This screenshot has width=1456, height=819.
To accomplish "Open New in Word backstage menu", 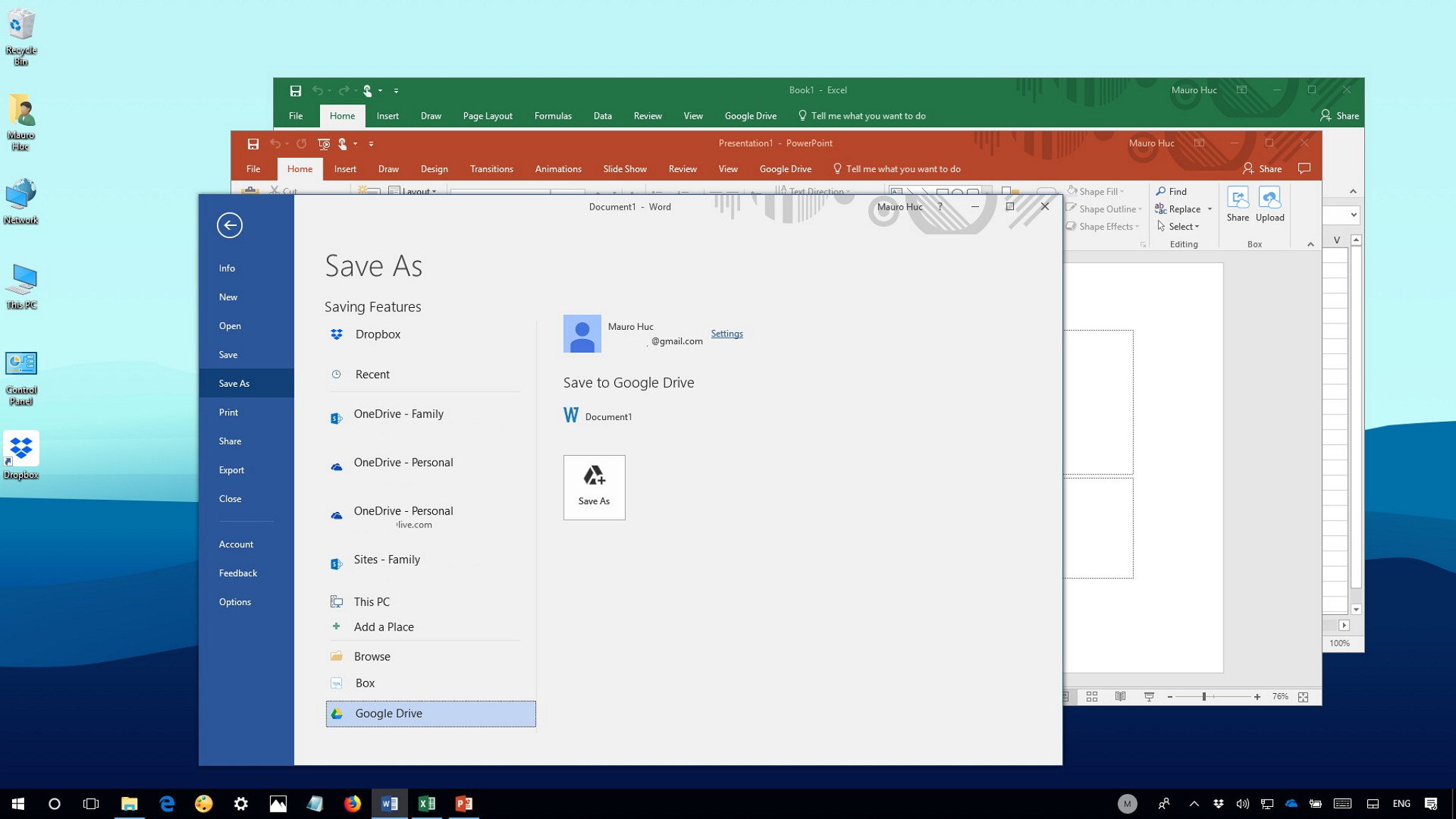I will pos(246,297).
